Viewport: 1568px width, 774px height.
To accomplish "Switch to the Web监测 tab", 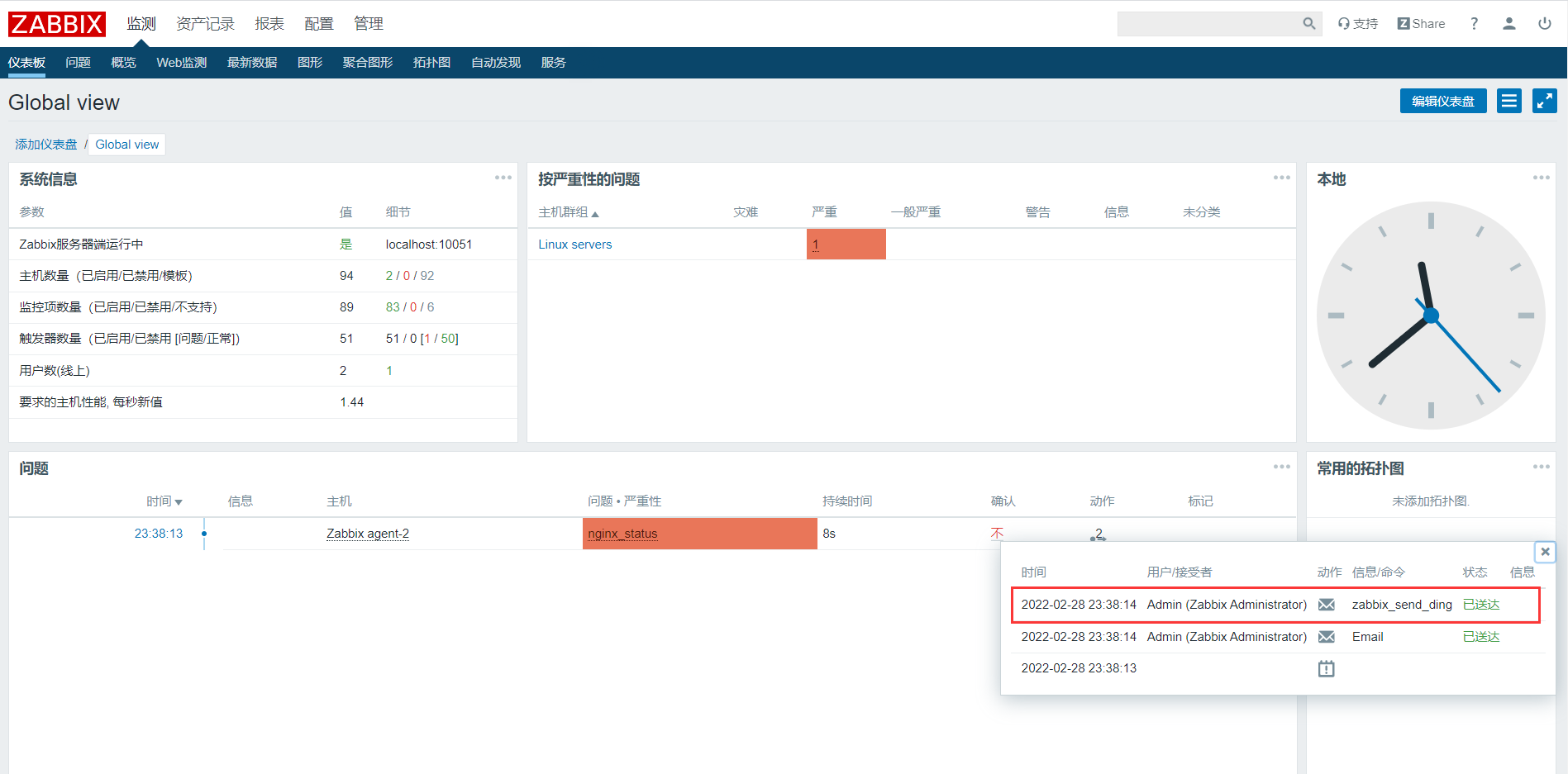I will pyautogui.click(x=182, y=63).
